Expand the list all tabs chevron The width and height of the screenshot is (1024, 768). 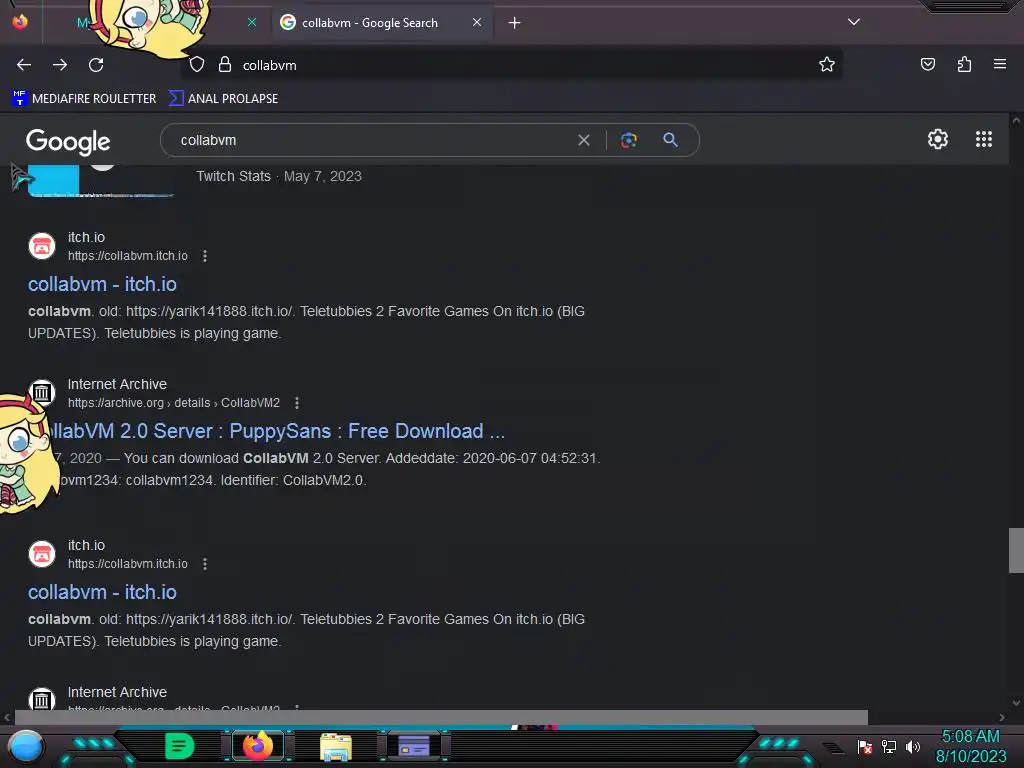854,22
